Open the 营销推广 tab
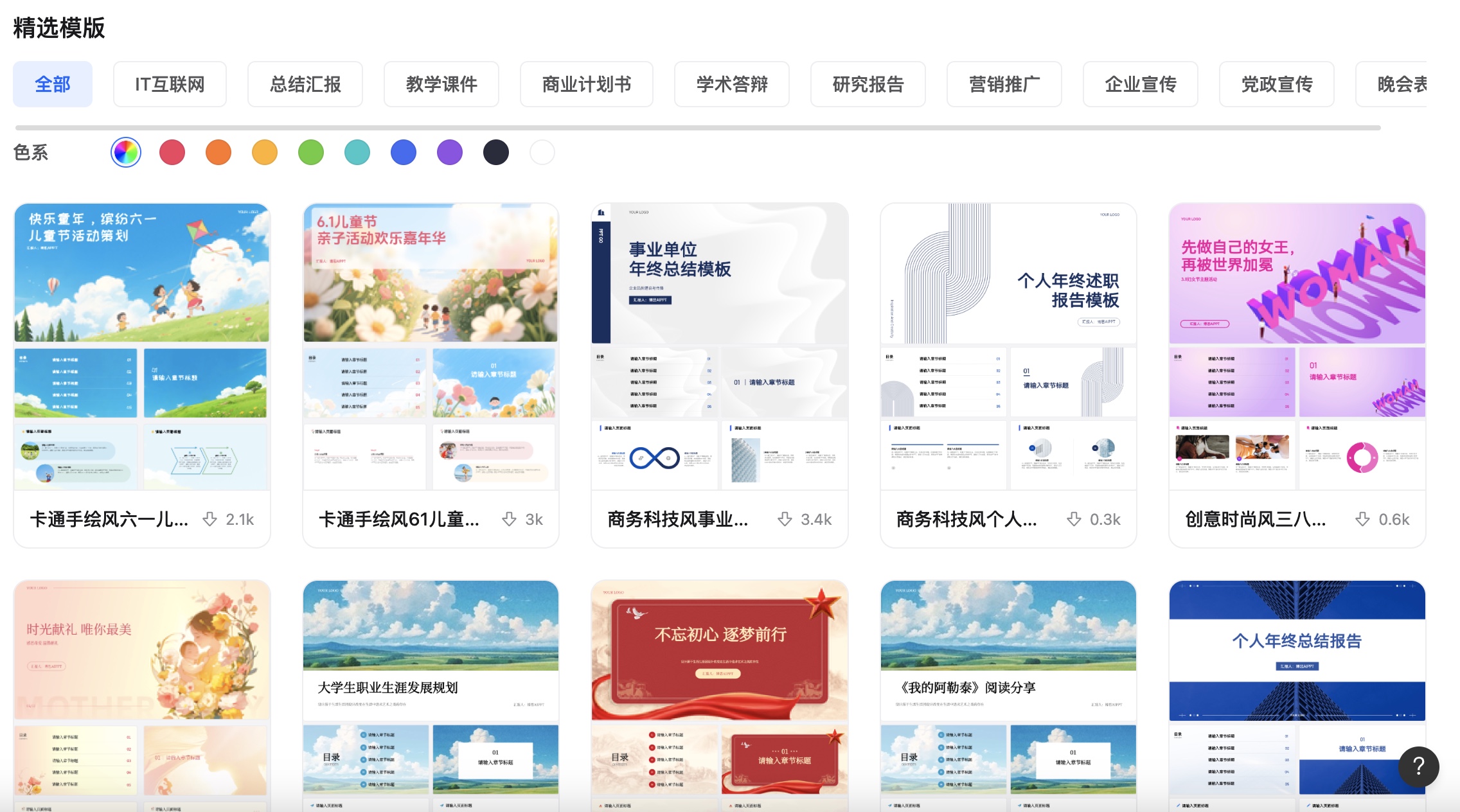The width and height of the screenshot is (1460, 812). pyautogui.click(x=1004, y=84)
